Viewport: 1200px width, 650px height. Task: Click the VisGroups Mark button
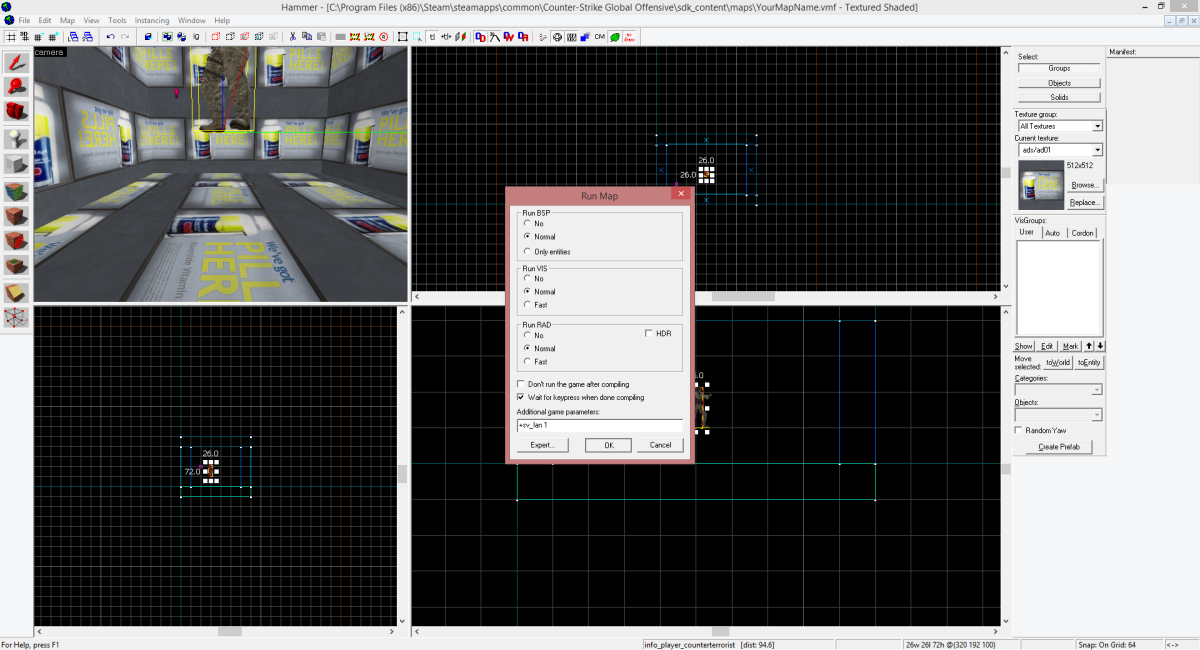coord(1070,346)
